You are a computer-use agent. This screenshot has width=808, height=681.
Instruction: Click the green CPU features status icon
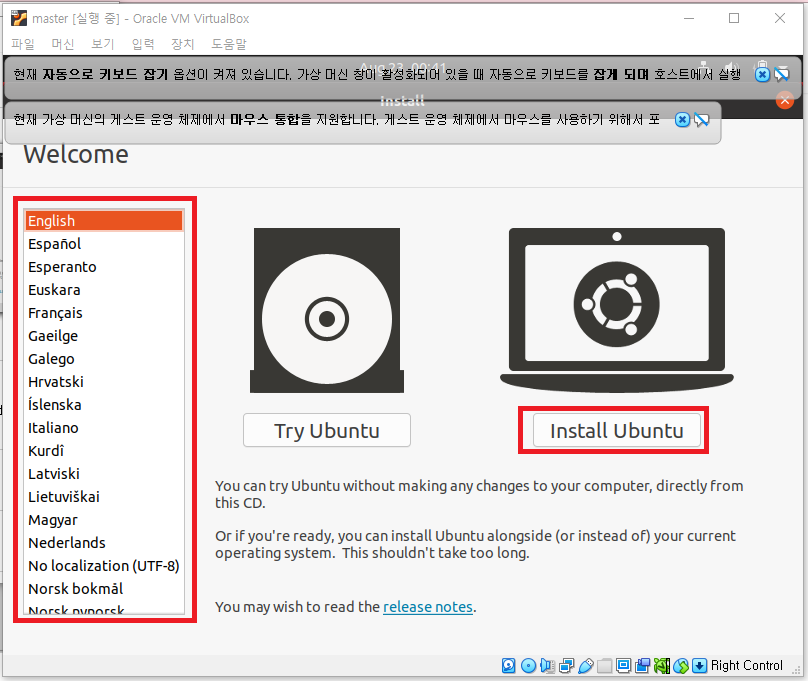click(x=662, y=666)
